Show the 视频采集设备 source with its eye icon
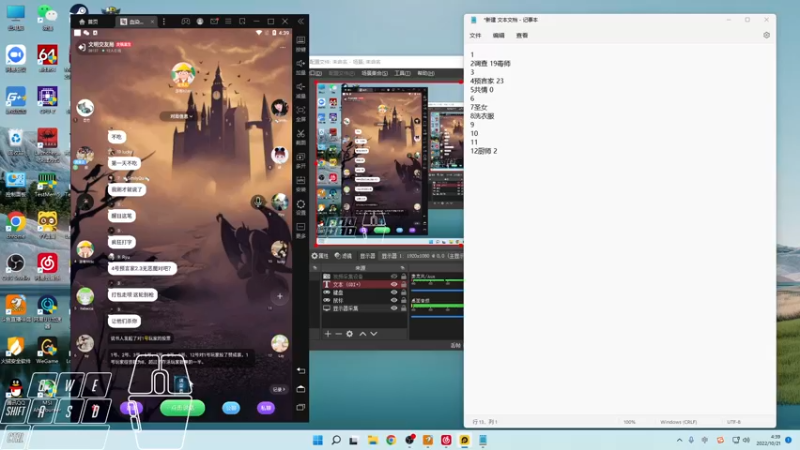The height and width of the screenshot is (450, 800). [x=394, y=276]
